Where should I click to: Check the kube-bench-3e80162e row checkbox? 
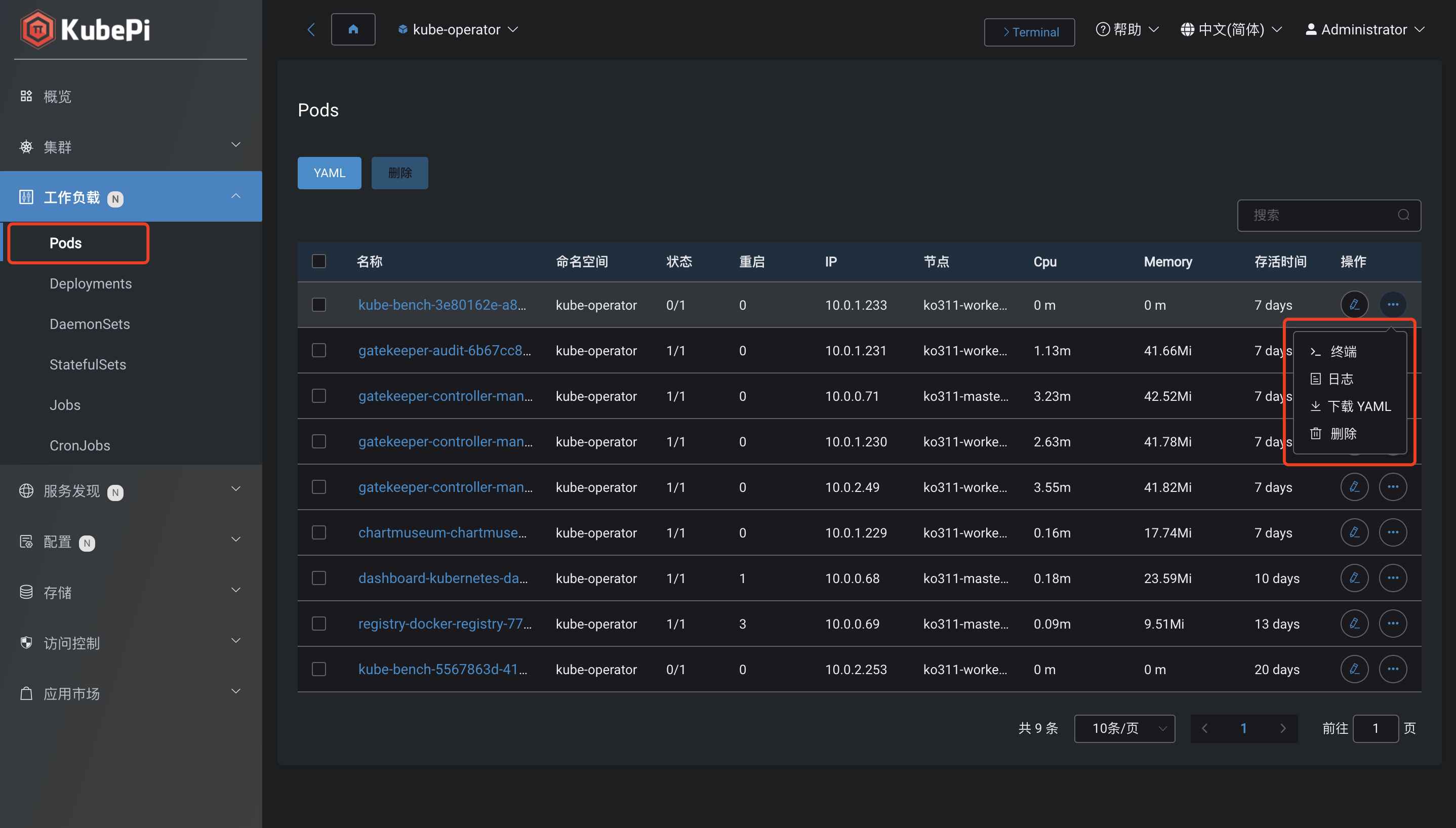point(319,305)
